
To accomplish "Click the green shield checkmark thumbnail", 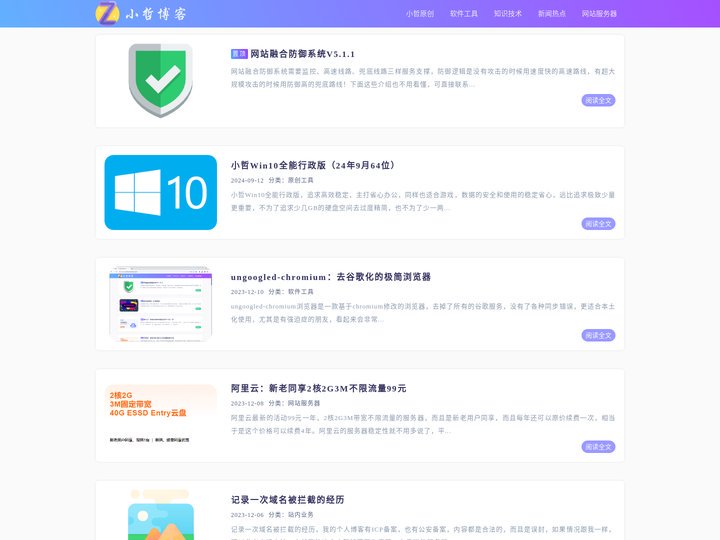I will click(x=161, y=80).
